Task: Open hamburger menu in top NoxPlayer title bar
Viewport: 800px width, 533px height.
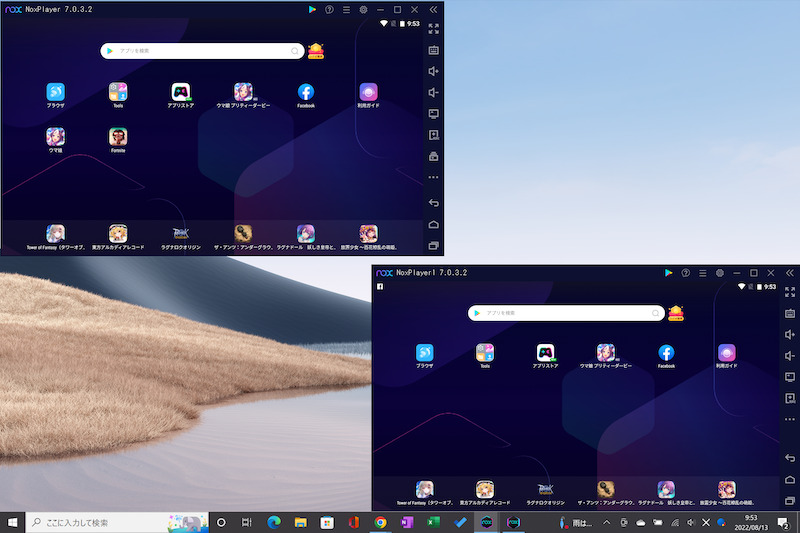Action: point(346,9)
